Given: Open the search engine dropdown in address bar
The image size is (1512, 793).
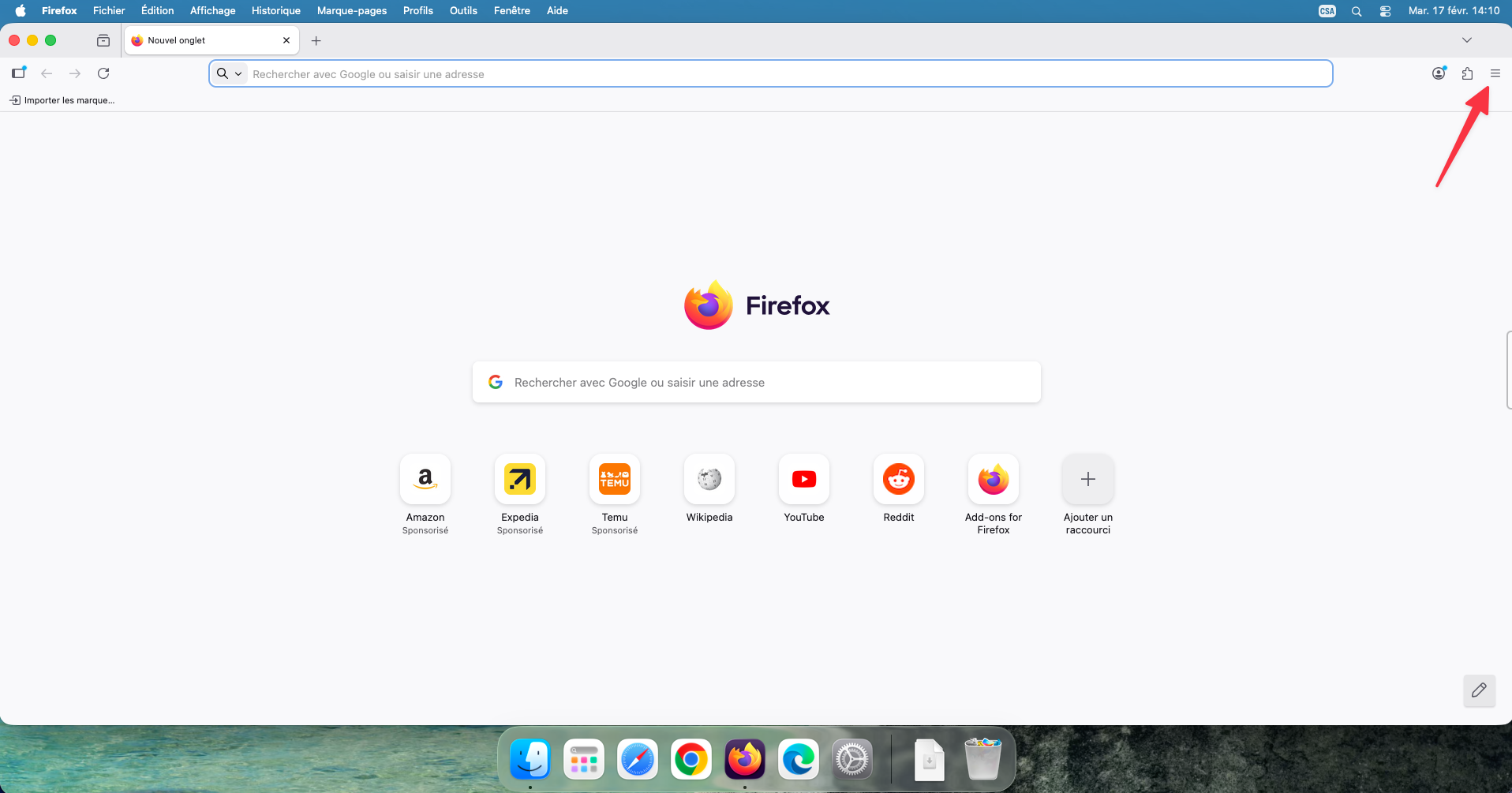Looking at the screenshot, I should point(230,73).
